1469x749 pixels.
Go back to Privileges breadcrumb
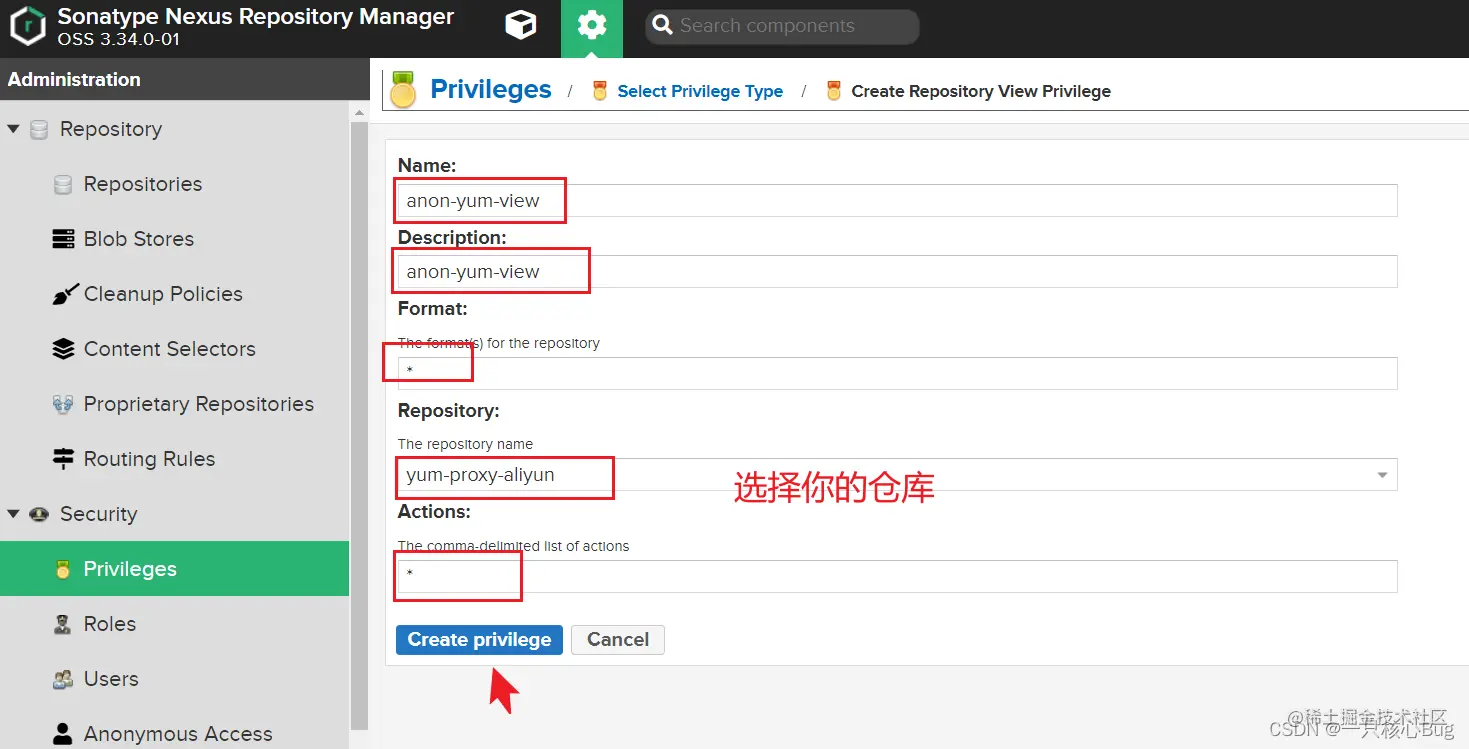click(x=491, y=89)
